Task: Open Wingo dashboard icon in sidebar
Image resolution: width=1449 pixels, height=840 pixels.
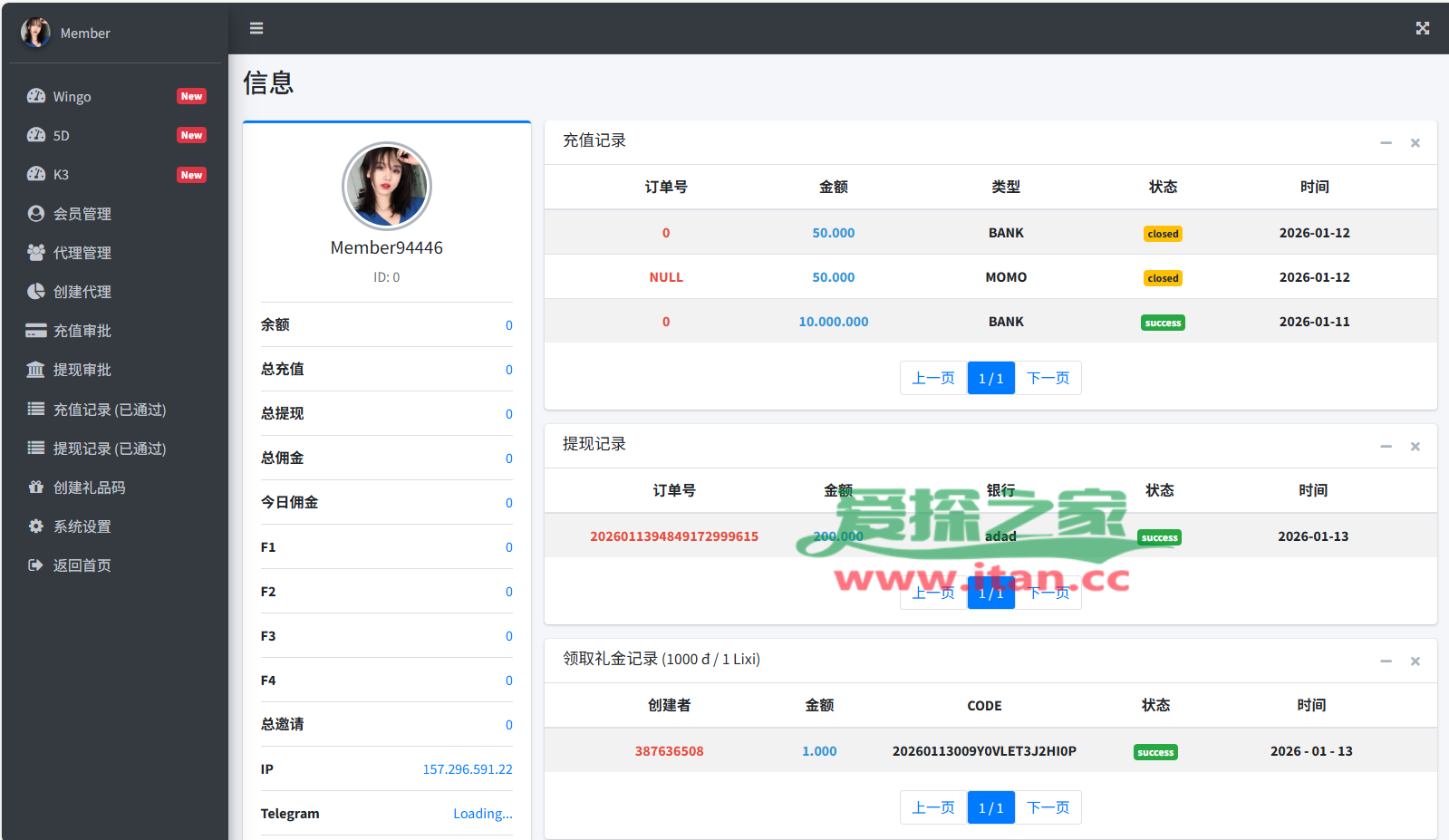Action: (x=36, y=96)
